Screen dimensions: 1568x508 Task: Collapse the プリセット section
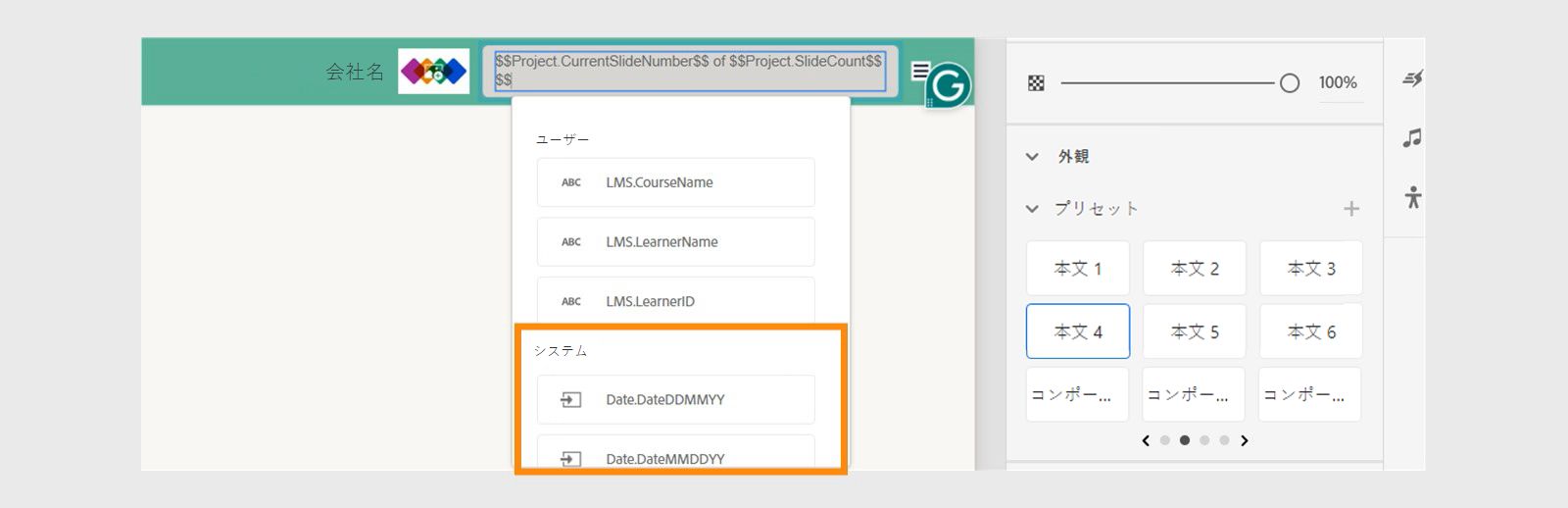[x=1032, y=208]
